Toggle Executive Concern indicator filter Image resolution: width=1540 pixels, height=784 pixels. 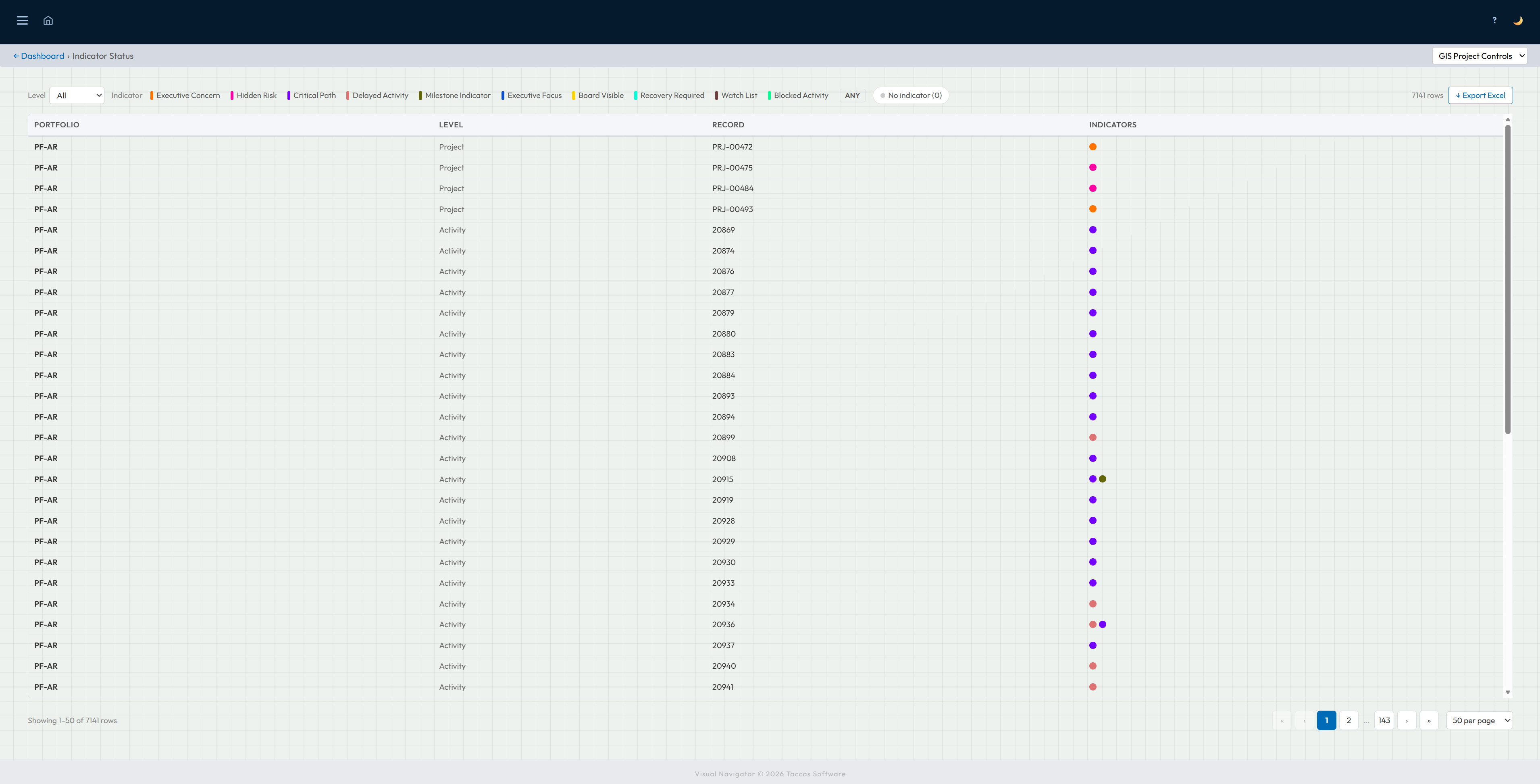tap(185, 96)
